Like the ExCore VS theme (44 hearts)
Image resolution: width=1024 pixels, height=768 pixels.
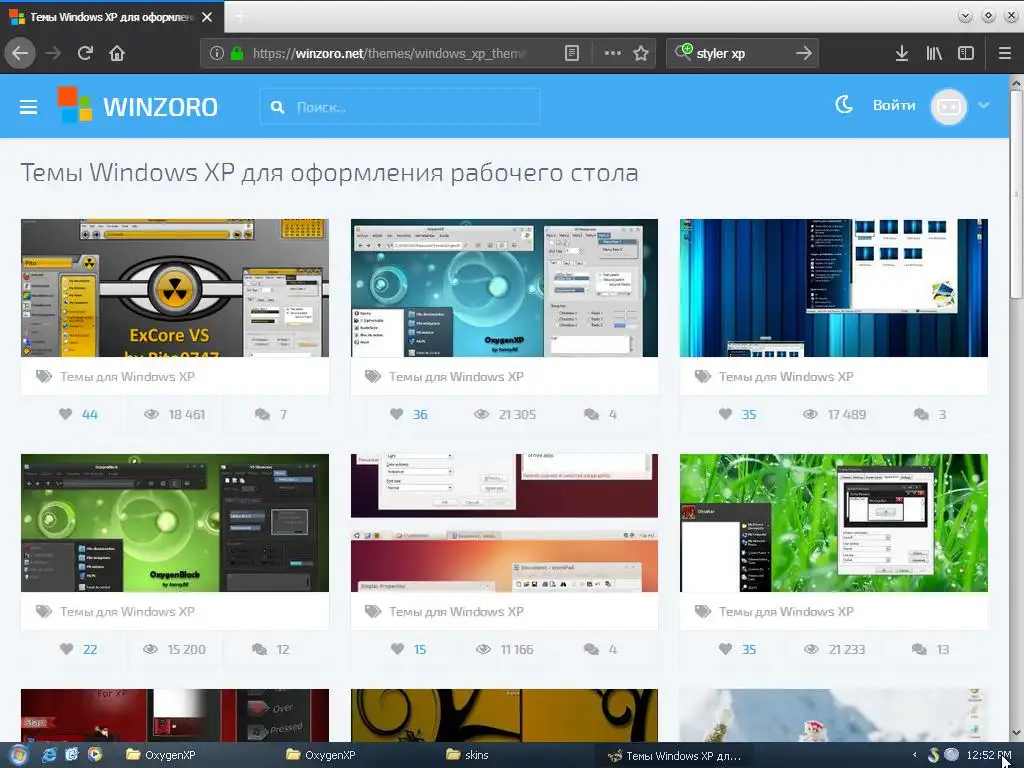[65, 414]
